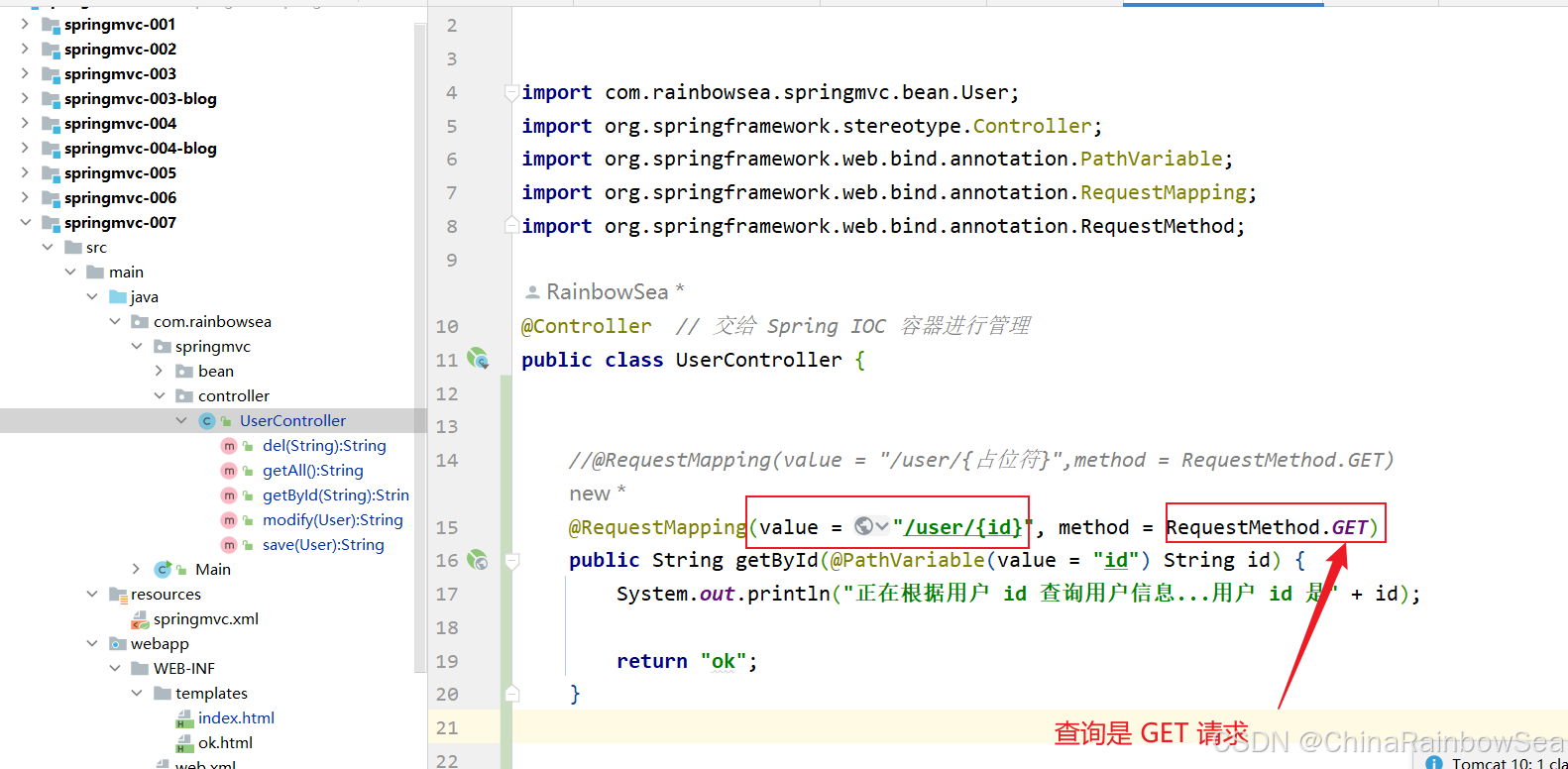
Task: Expand the bean package
Action: 159,371
